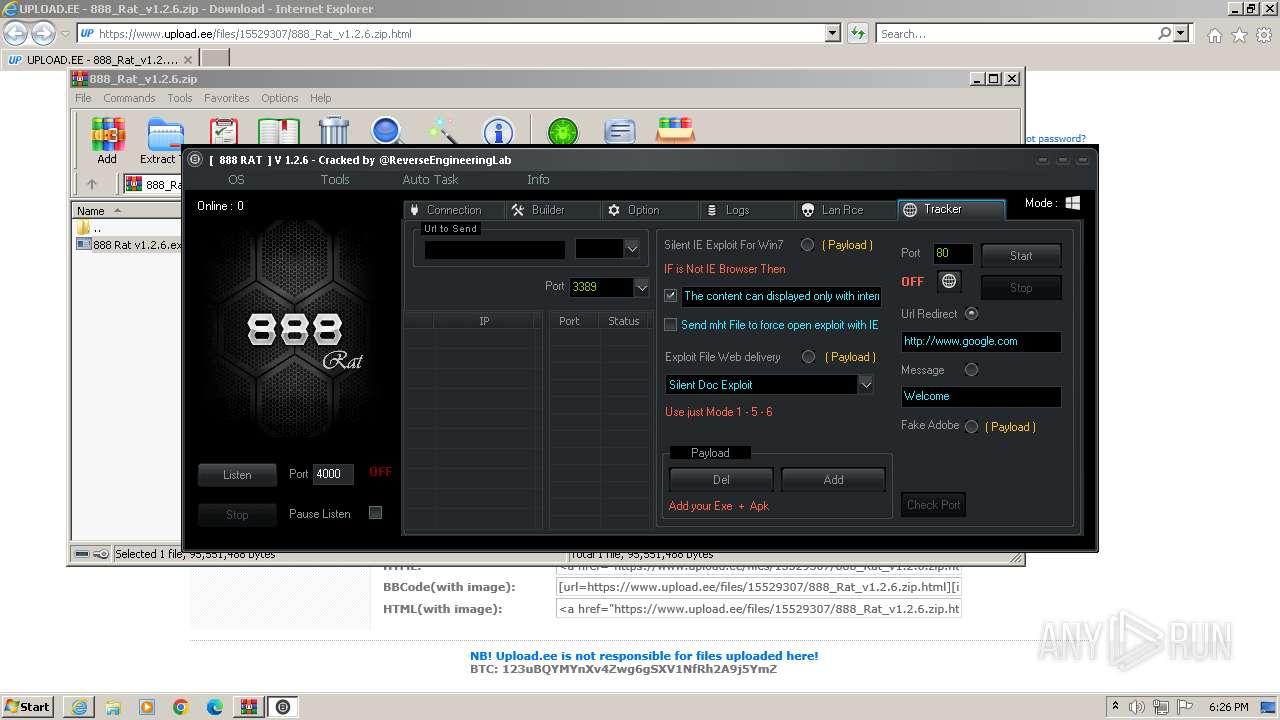The height and width of the screenshot is (720, 1280).
Task: Open IE tools gear icon
Action: pos(1264,34)
